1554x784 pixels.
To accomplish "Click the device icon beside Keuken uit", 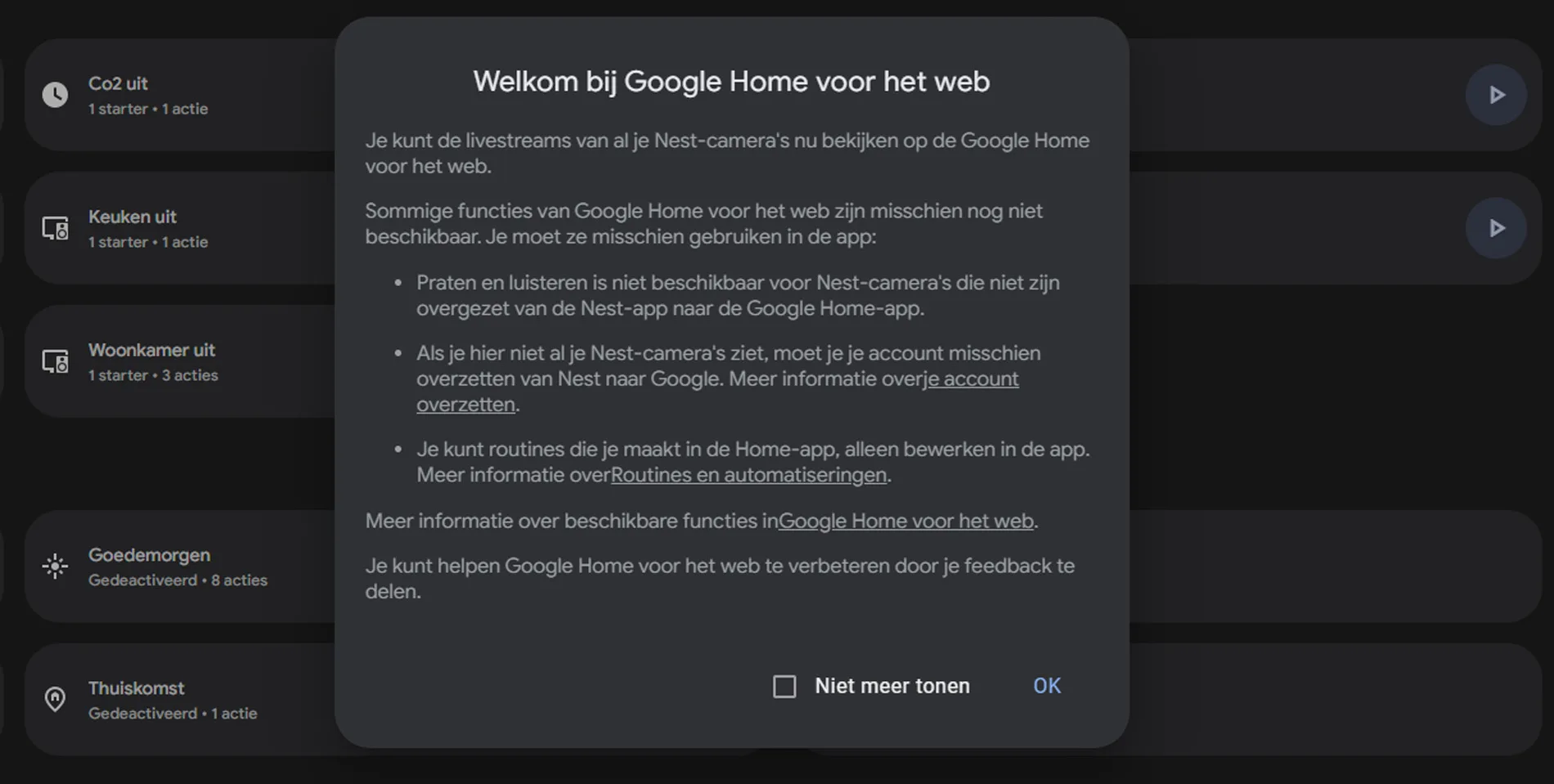I will click(x=55, y=228).
